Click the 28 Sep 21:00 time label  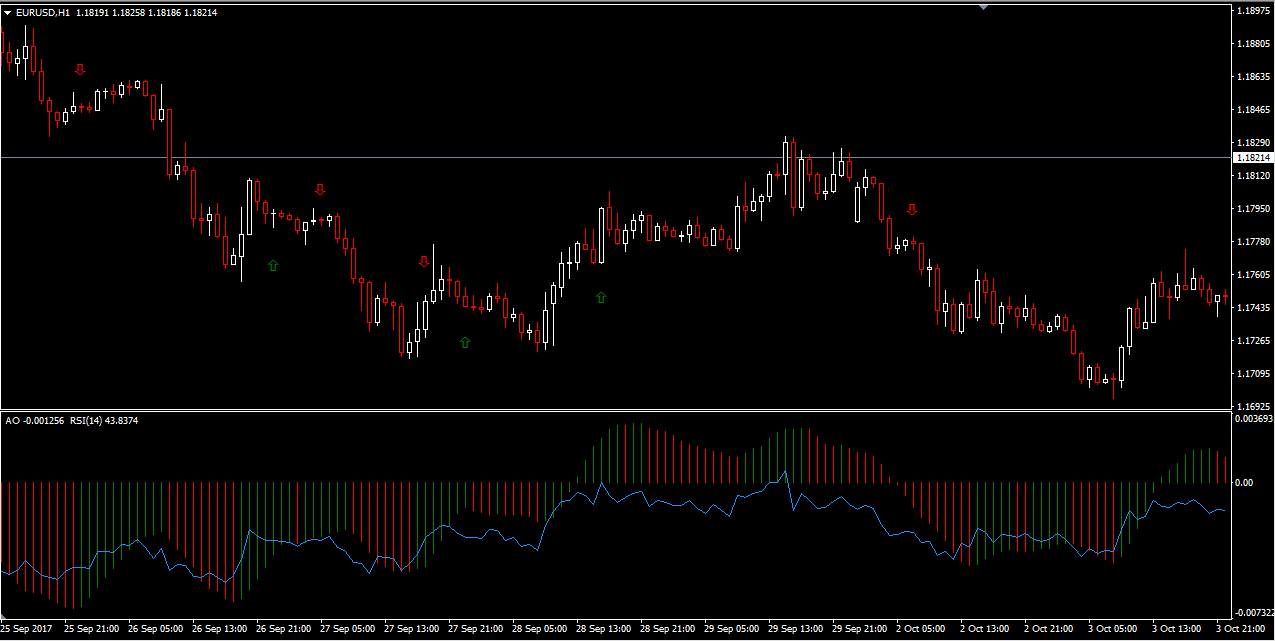[x=667, y=629]
